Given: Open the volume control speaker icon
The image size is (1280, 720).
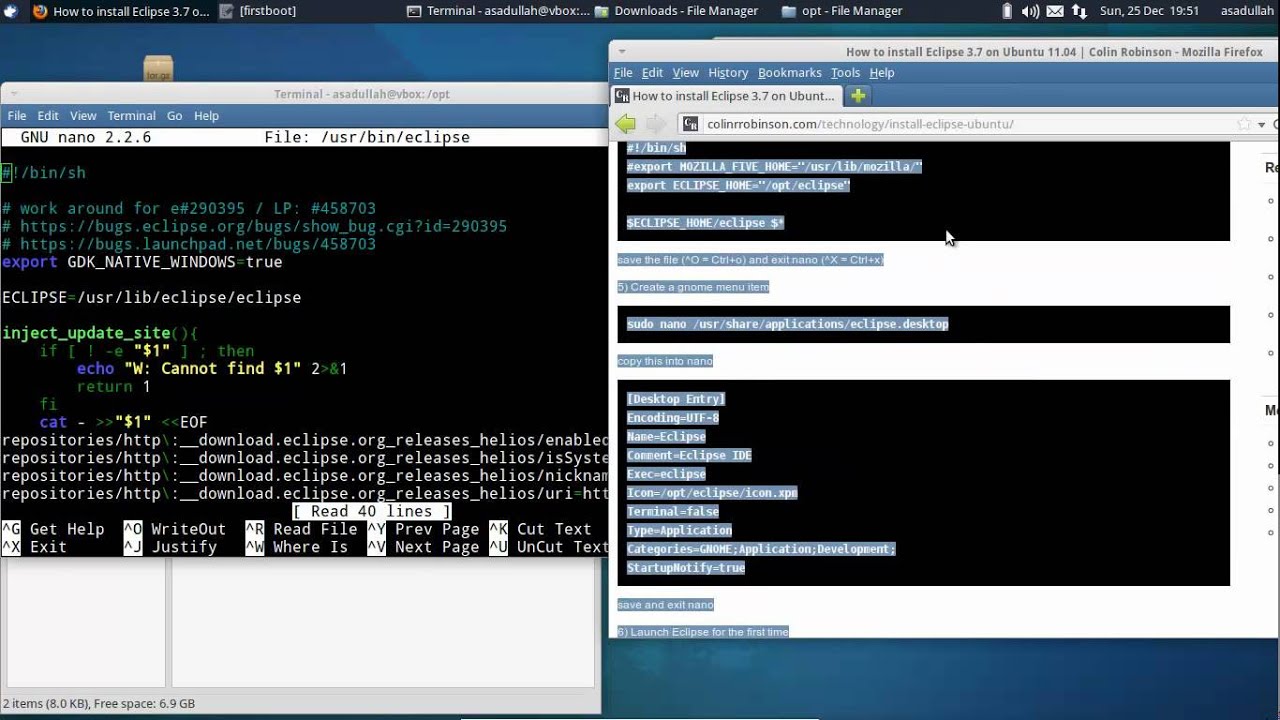Looking at the screenshot, I should point(1030,11).
